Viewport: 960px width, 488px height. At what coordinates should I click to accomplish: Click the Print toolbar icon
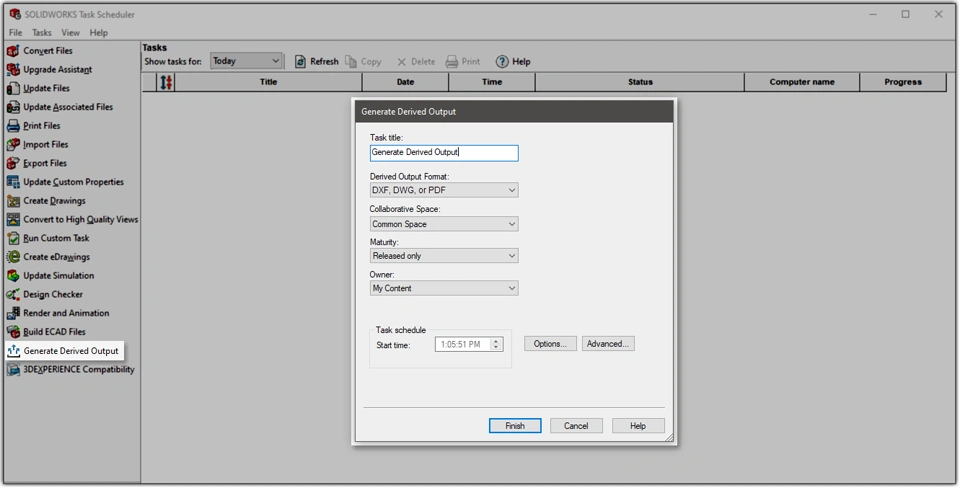(x=452, y=61)
